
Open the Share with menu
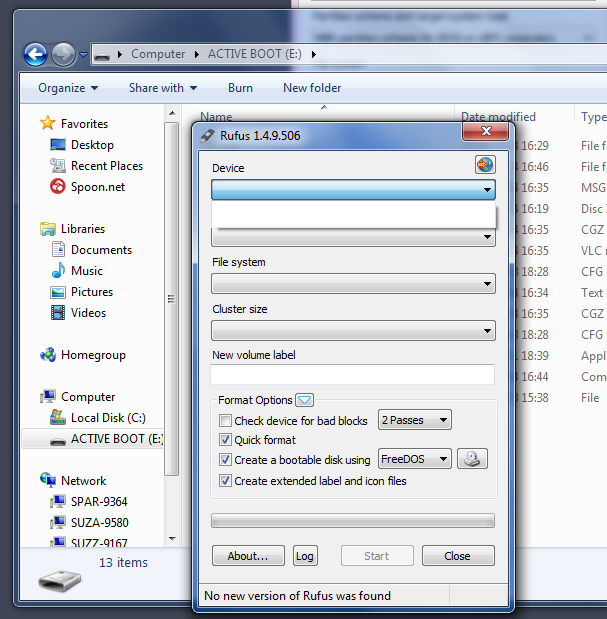coord(163,88)
